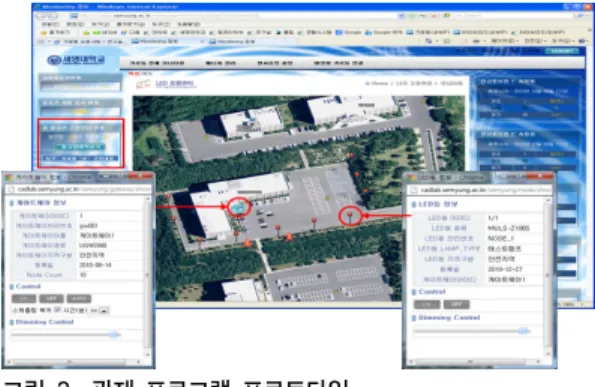Open the time dropdown in gateway popup
Screen dimensions: 595x387
tap(104, 310)
